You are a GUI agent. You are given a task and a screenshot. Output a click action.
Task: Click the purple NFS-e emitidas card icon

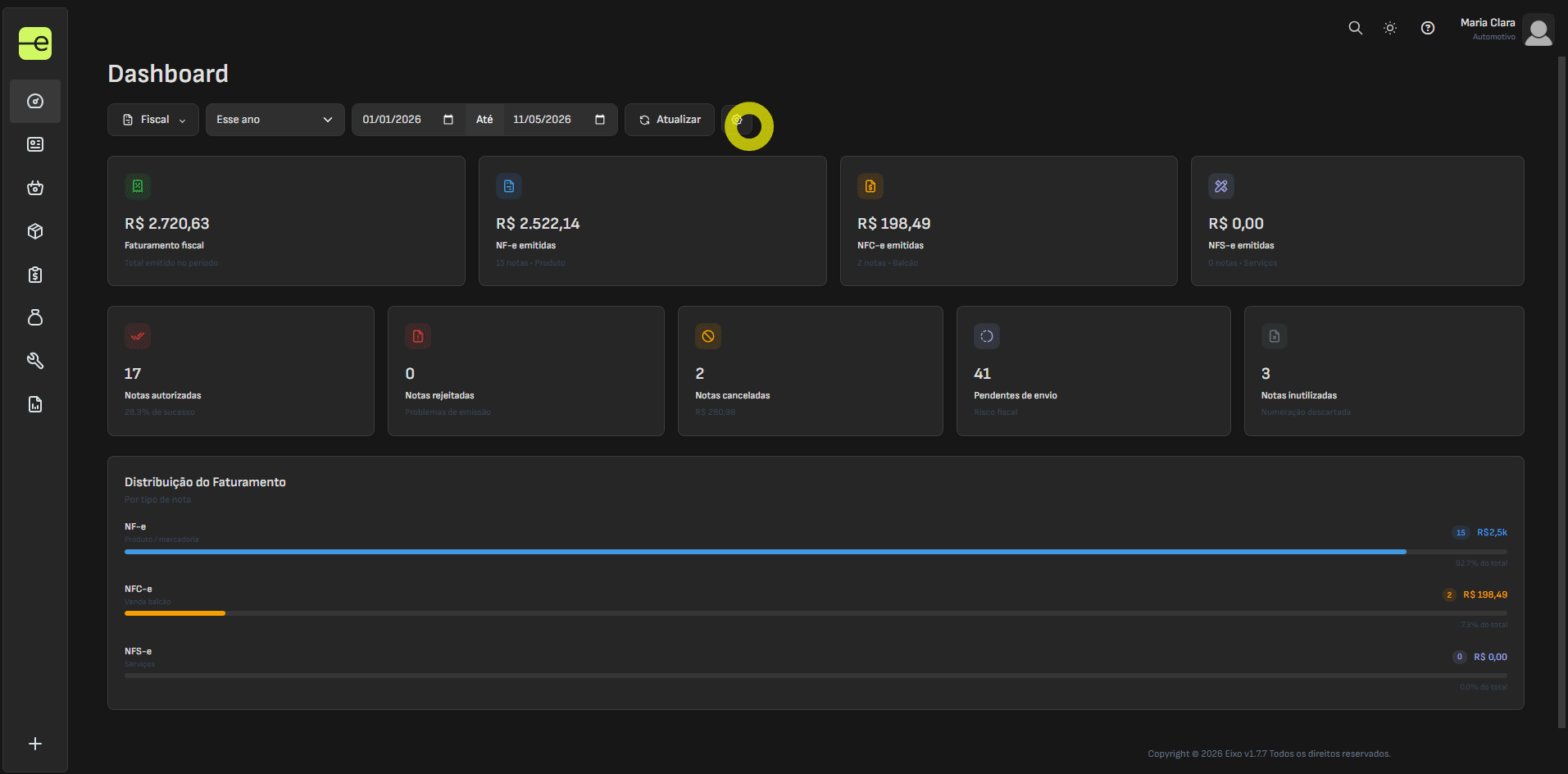(1221, 186)
